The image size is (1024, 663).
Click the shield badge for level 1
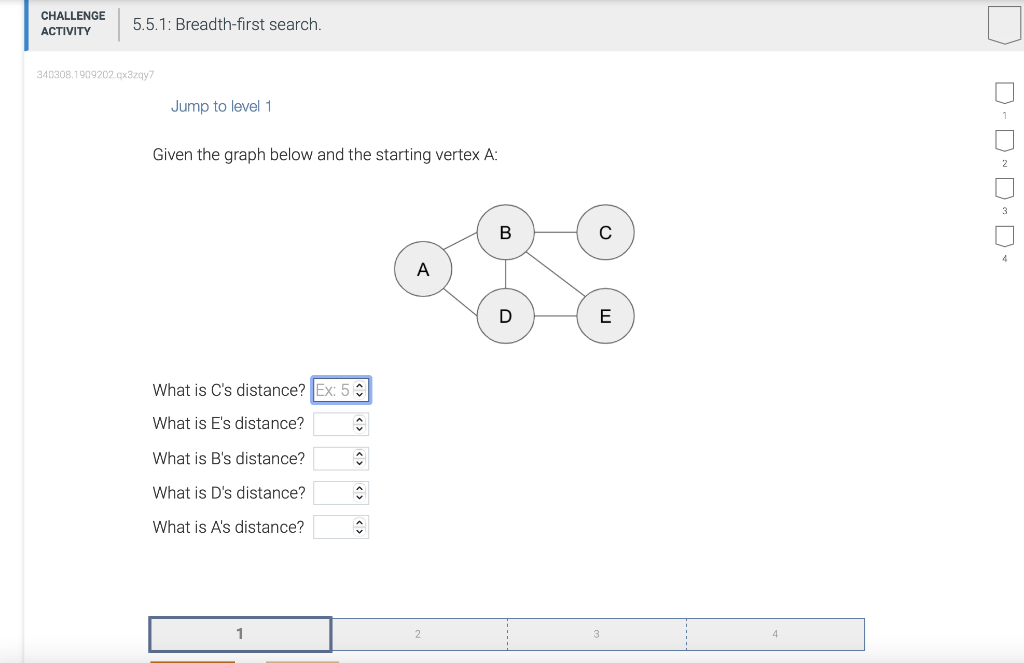click(x=1004, y=92)
